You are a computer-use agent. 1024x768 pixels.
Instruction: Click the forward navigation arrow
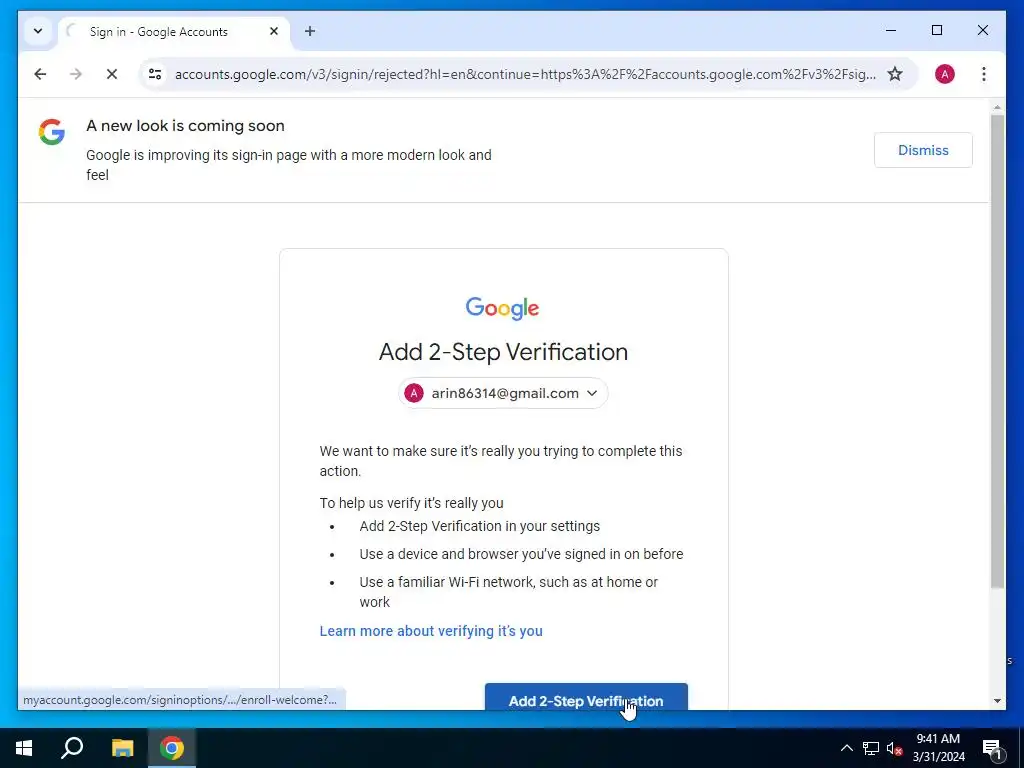[x=76, y=74]
